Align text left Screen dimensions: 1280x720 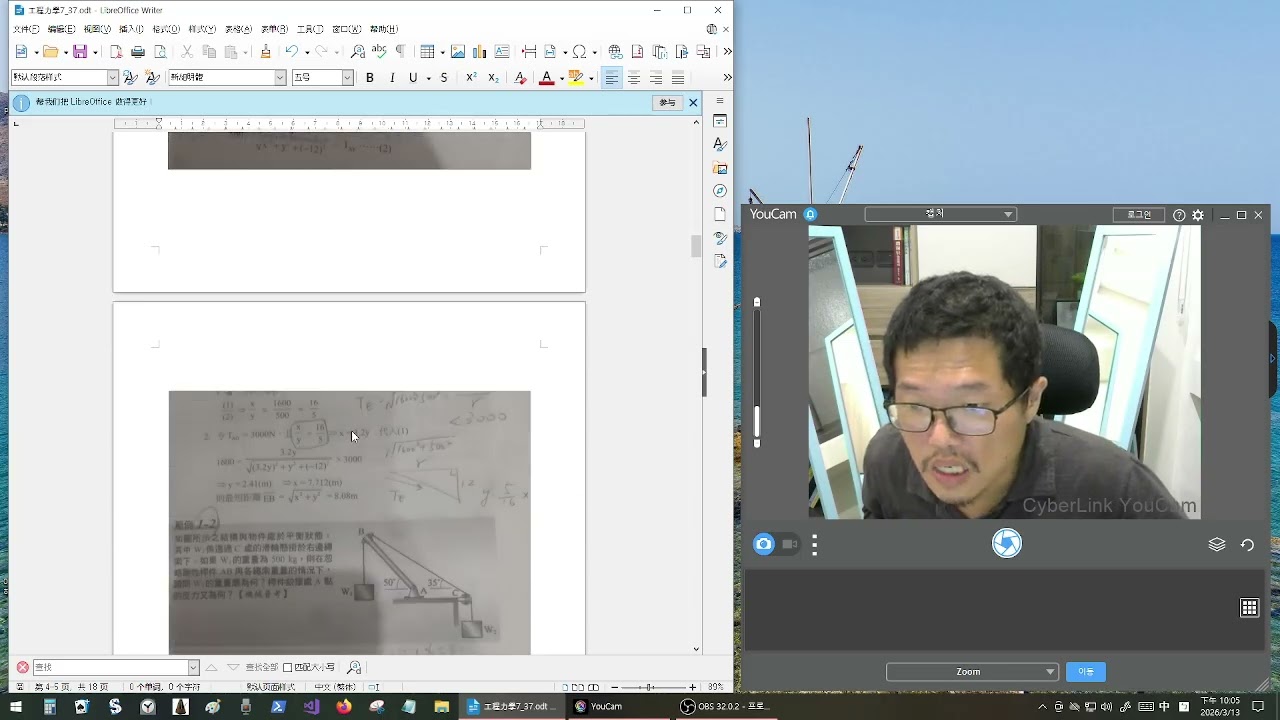612,78
